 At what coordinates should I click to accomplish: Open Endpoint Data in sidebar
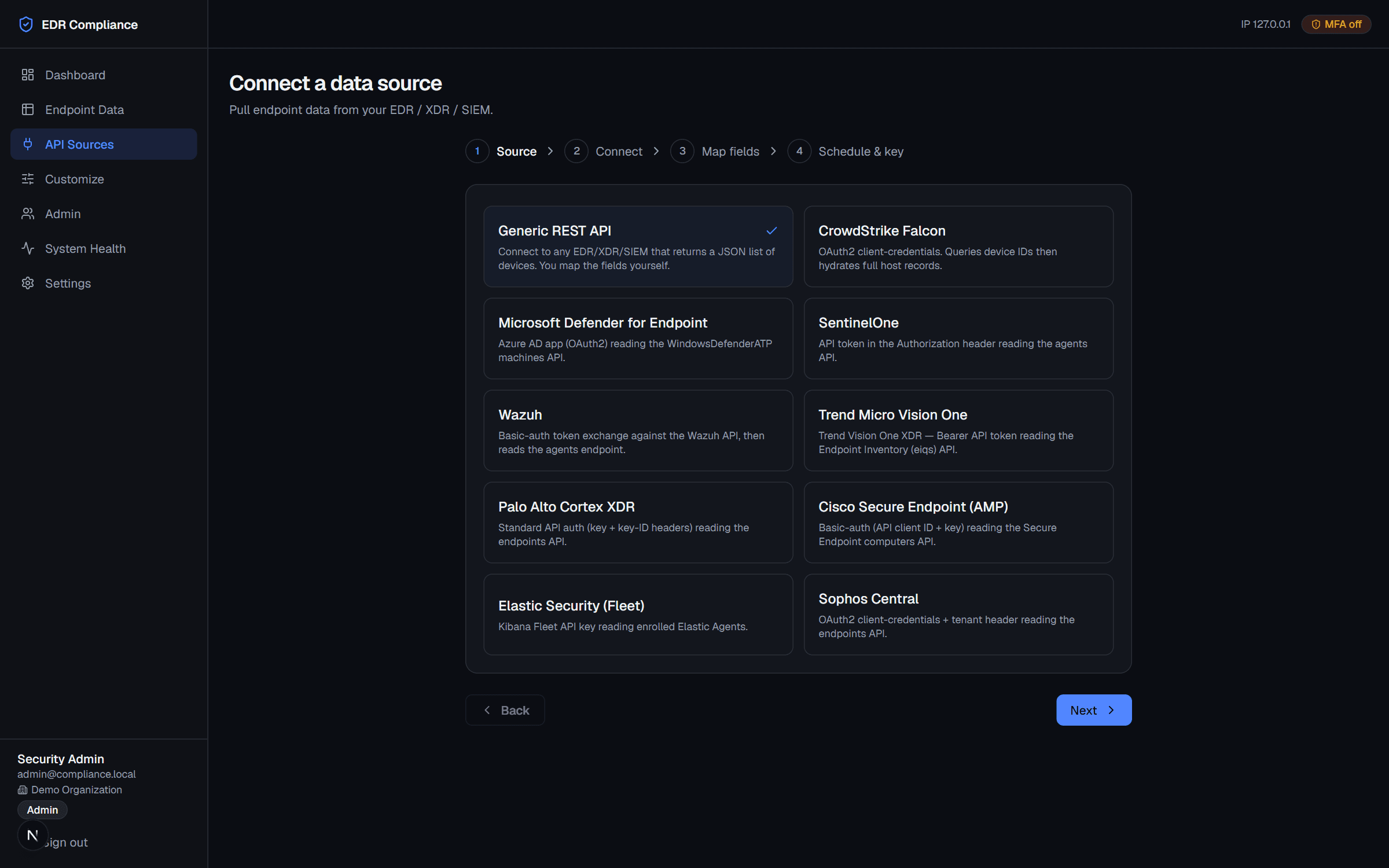click(104, 109)
